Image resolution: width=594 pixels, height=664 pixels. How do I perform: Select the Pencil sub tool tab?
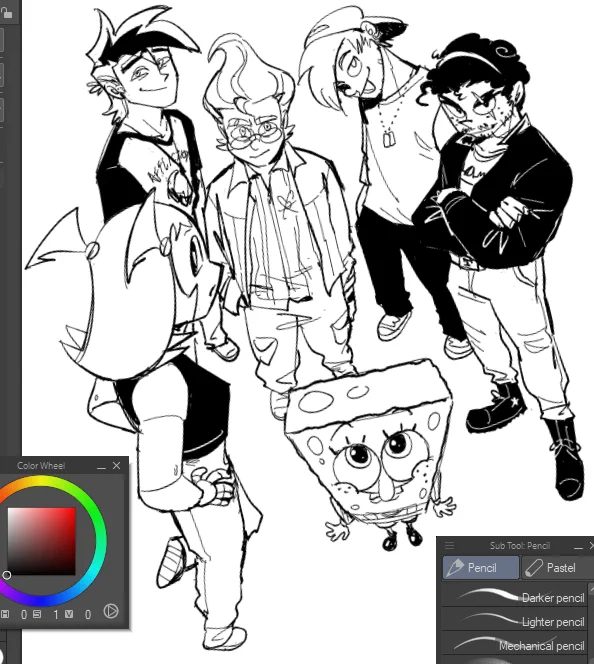481,567
